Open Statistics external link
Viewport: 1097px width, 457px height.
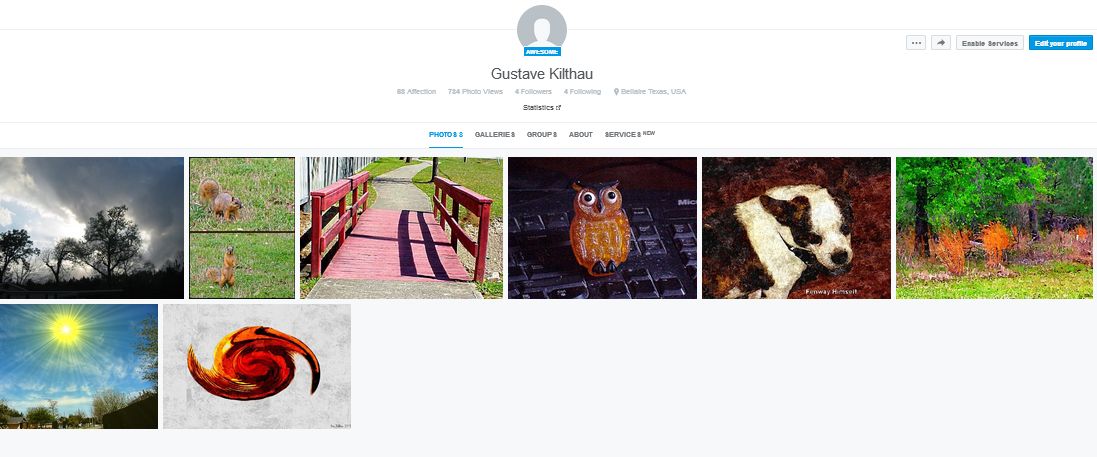click(x=542, y=108)
